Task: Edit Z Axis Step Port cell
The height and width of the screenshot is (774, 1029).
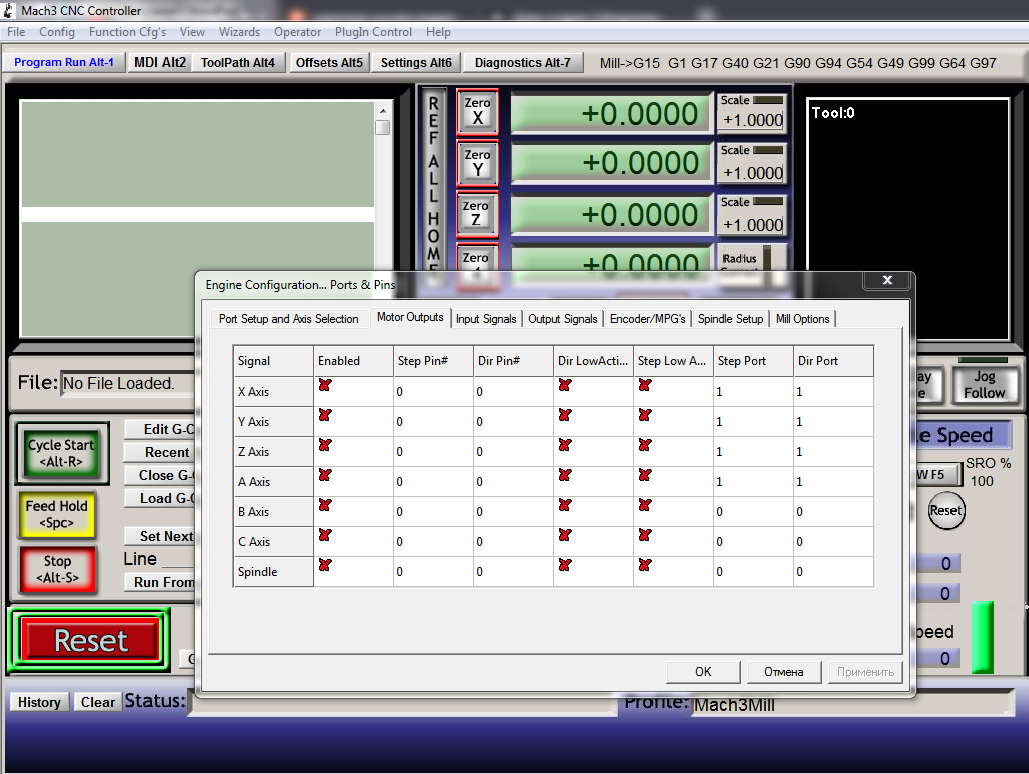Action: (753, 452)
